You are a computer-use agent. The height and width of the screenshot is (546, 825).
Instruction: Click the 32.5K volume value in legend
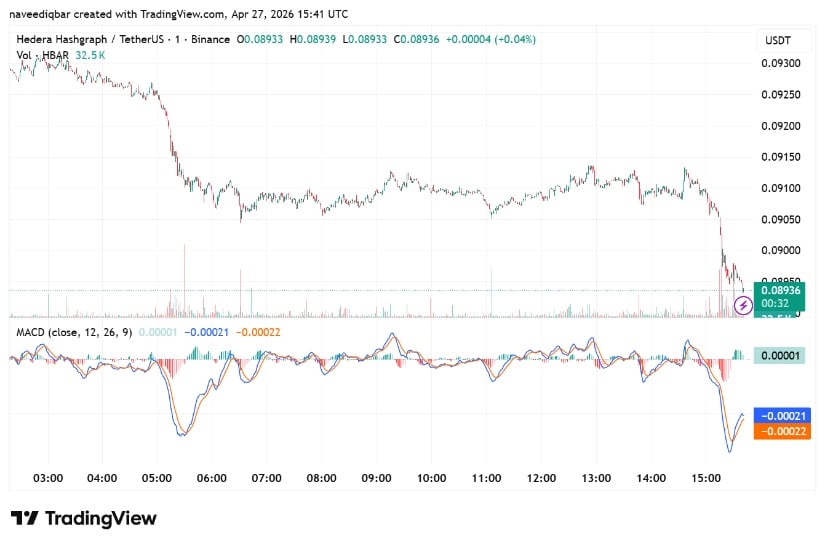92,55
